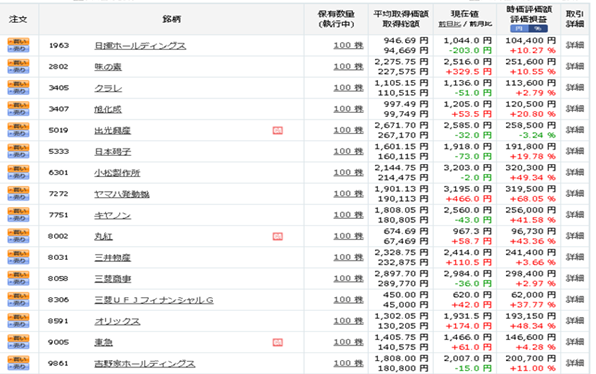The width and height of the screenshot is (596, 374).
Task: Click the sell button for 東急 (9005)
Action: click(x=18, y=346)
